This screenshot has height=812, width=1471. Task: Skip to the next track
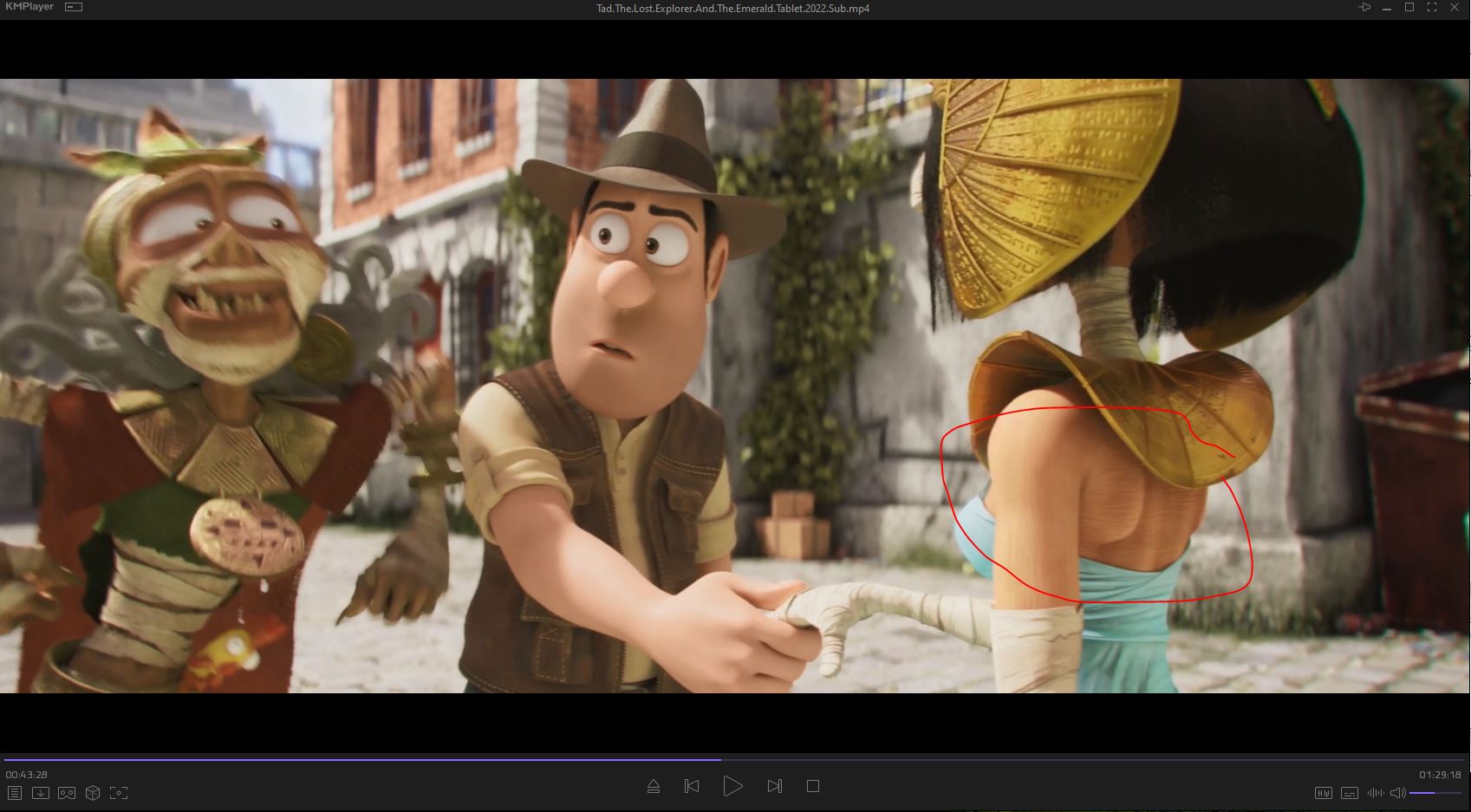click(774, 786)
